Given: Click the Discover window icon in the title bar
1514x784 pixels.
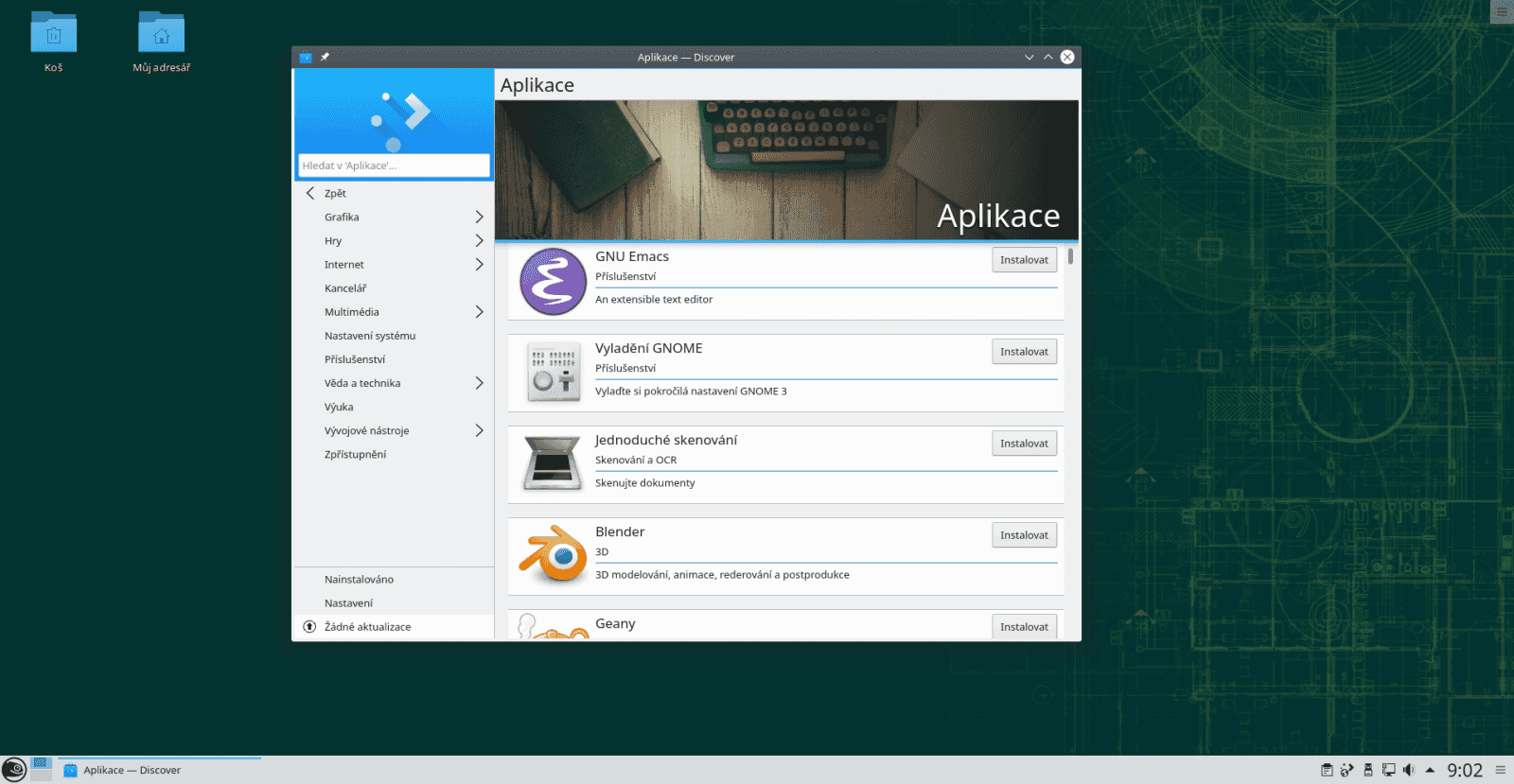Looking at the screenshot, I should point(306,58).
